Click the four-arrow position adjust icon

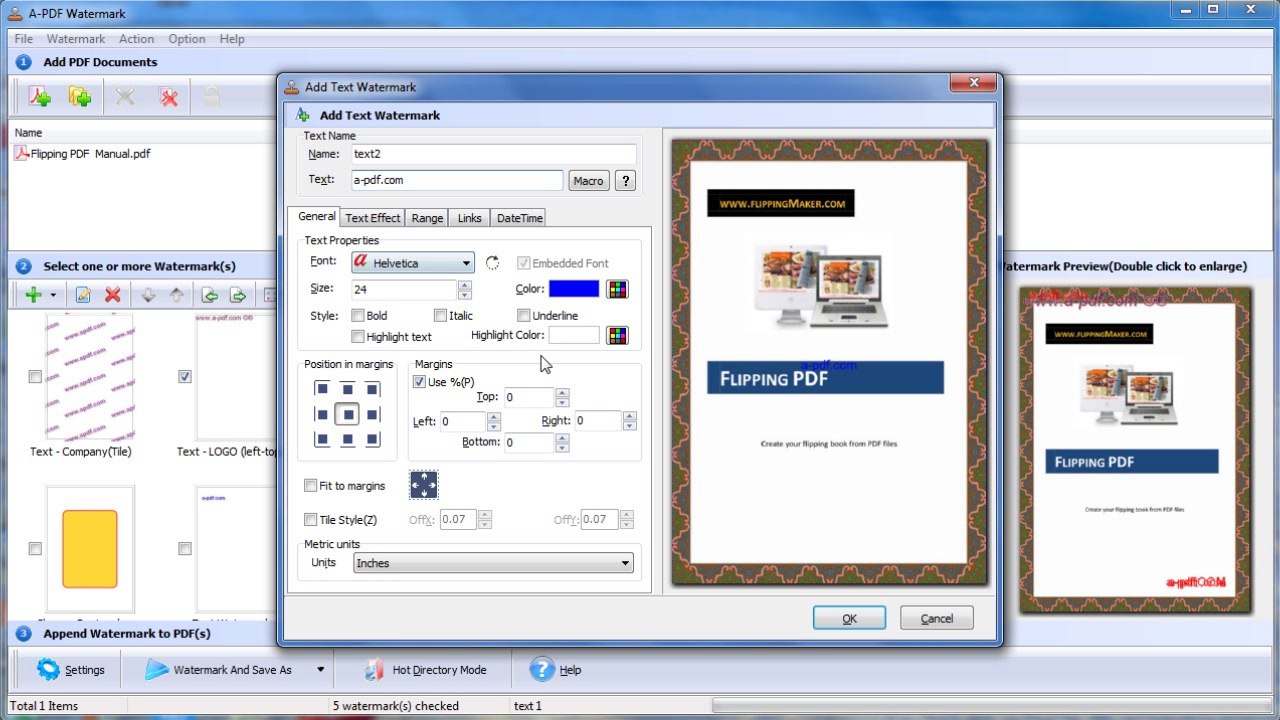tap(424, 486)
